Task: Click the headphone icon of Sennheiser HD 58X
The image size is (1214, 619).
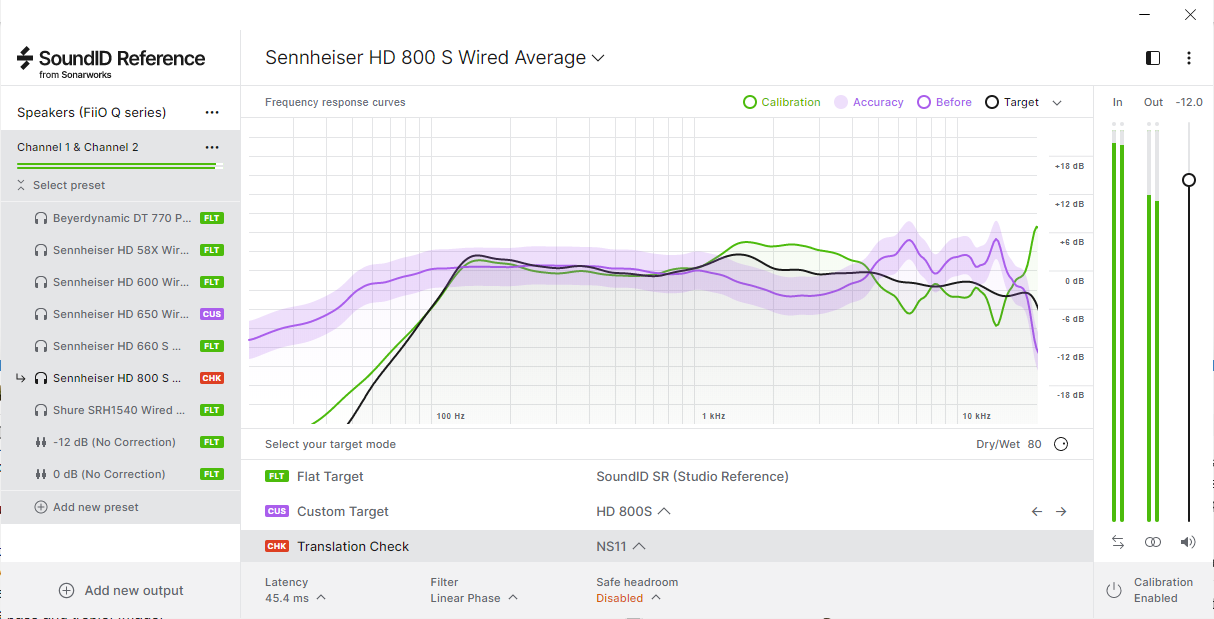Action: 41,250
